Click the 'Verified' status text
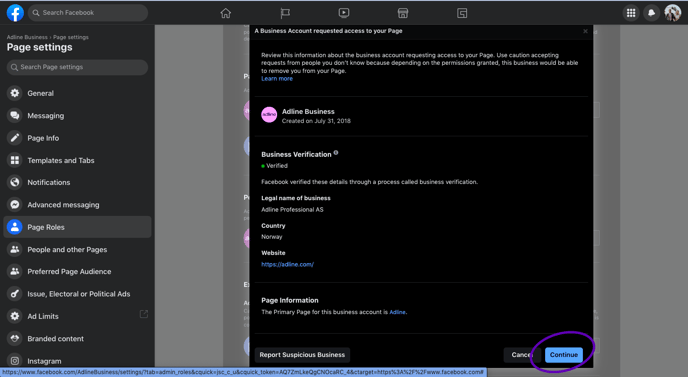 tap(277, 165)
